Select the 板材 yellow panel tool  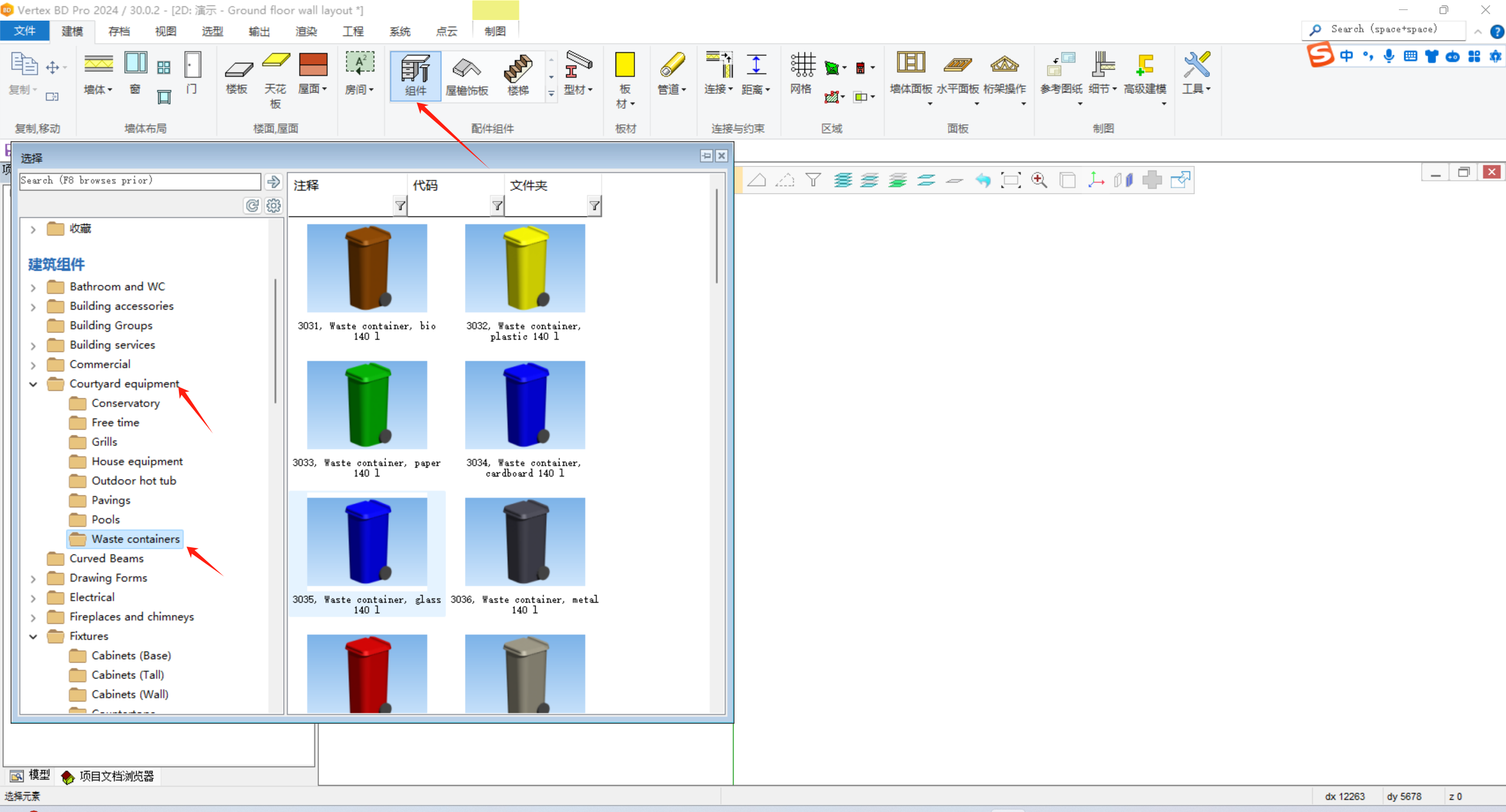pos(624,79)
